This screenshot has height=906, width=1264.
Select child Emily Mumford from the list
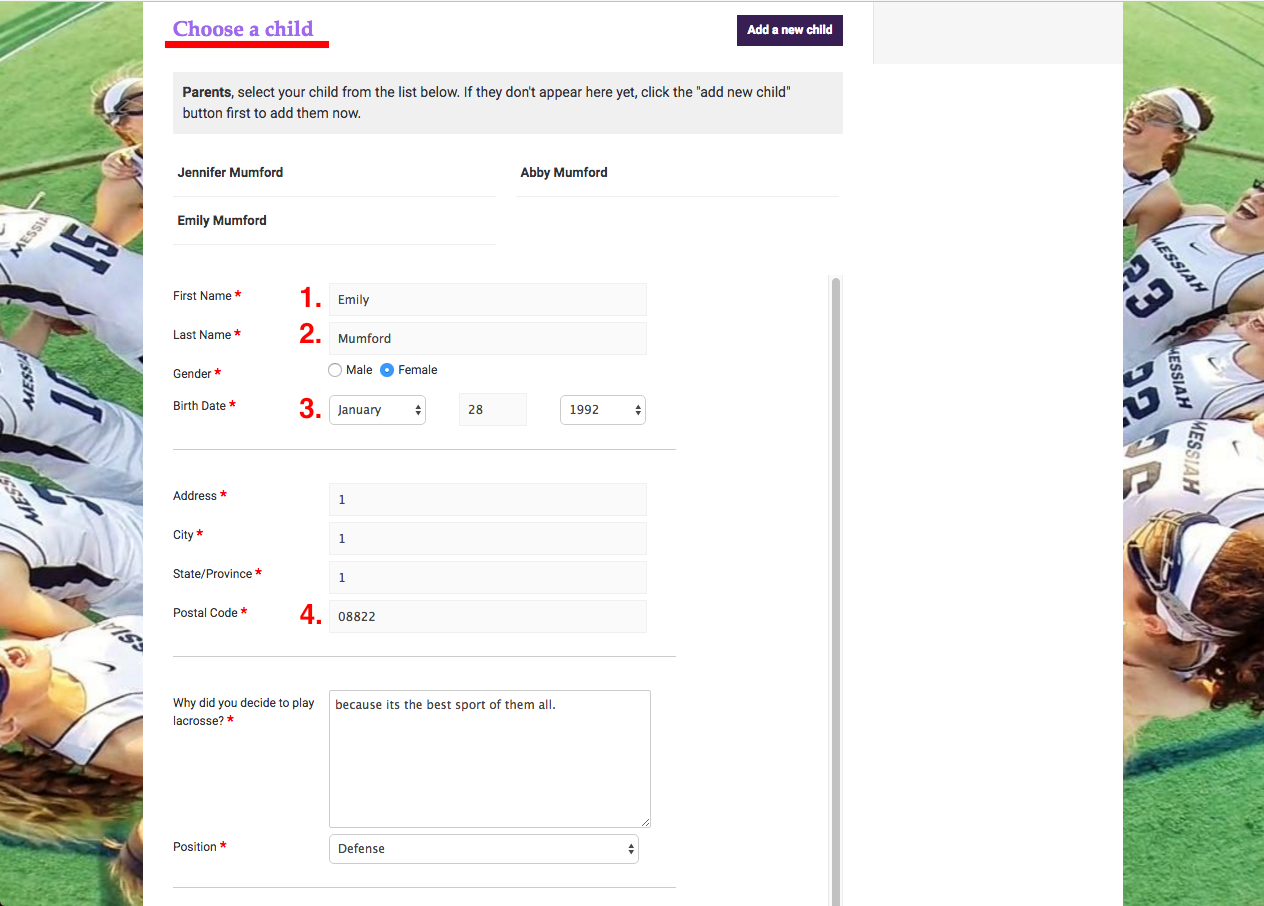pyautogui.click(x=221, y=220)
